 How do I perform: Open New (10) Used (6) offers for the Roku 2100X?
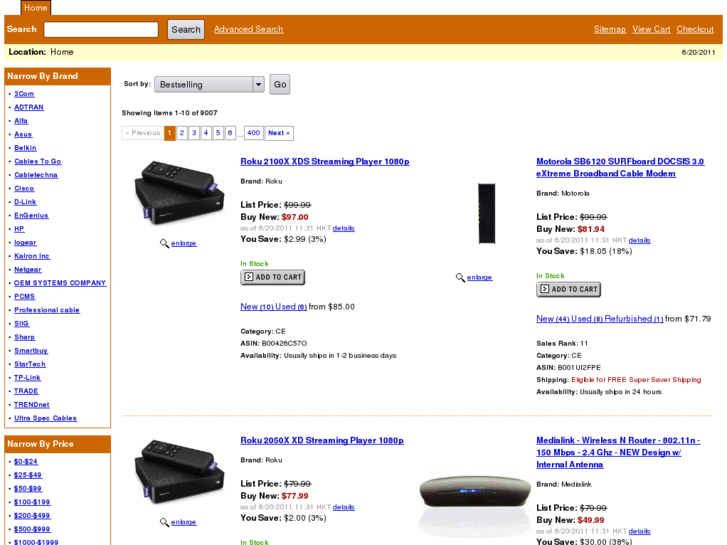coord(274,307)
